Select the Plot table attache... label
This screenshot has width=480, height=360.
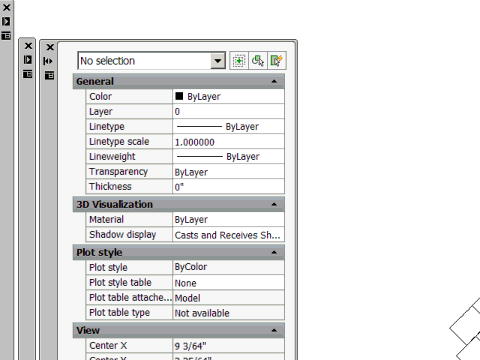130,297
